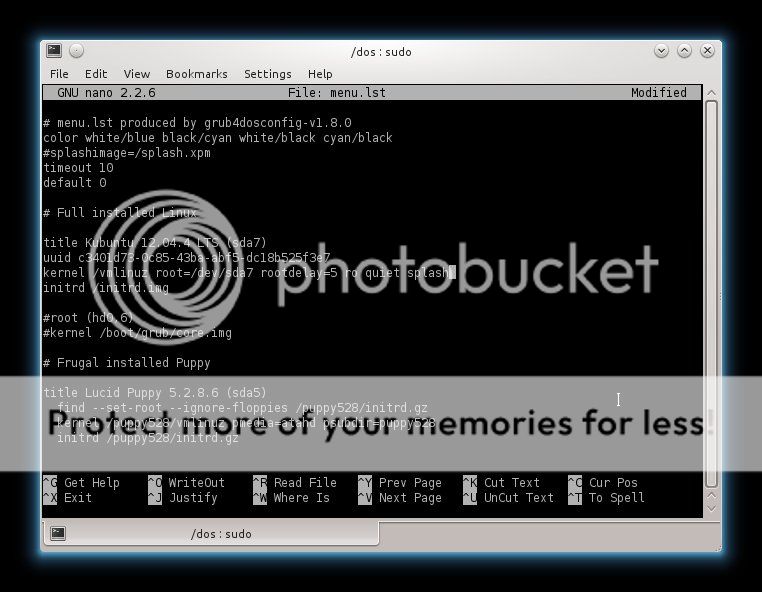Click the '# Full installed Linux' comment
Image resolution: width=762 pixels, height=592 pixels.
120,213
